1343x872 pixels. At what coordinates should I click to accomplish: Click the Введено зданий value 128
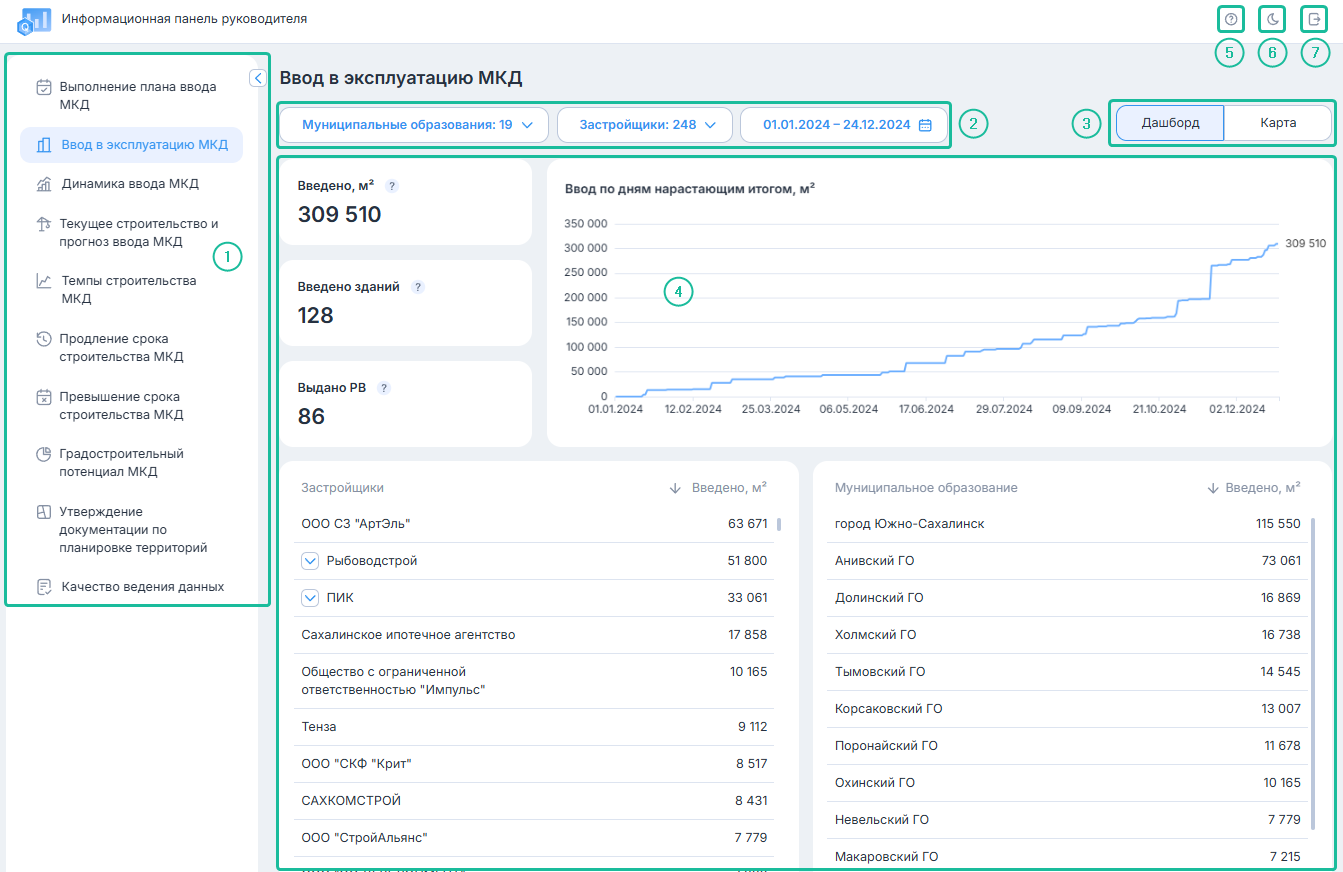click(316, 316)
